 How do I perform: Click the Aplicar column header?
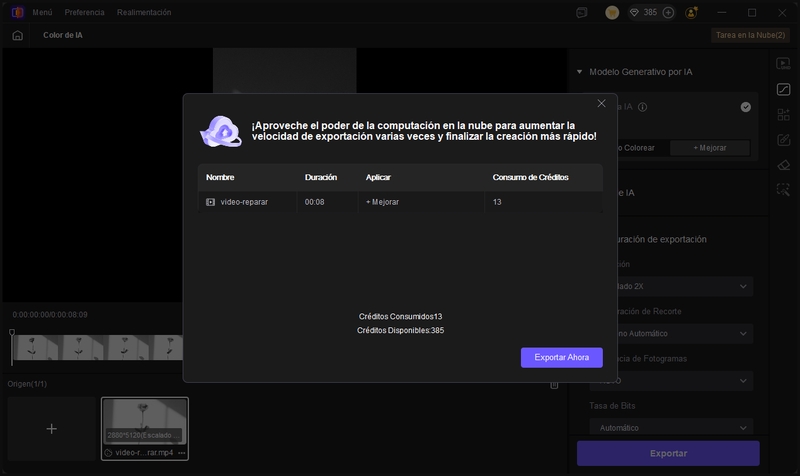(x=378, y=177)
